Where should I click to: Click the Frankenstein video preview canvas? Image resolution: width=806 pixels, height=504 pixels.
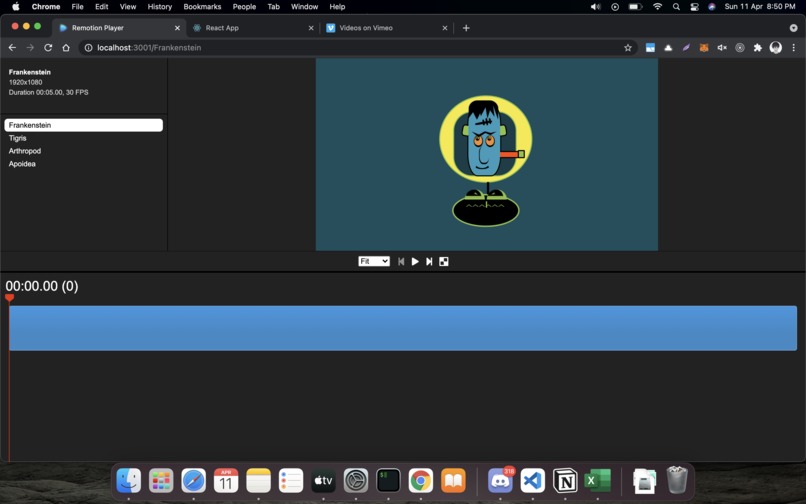pyautogui.click(x=487, y=154)
